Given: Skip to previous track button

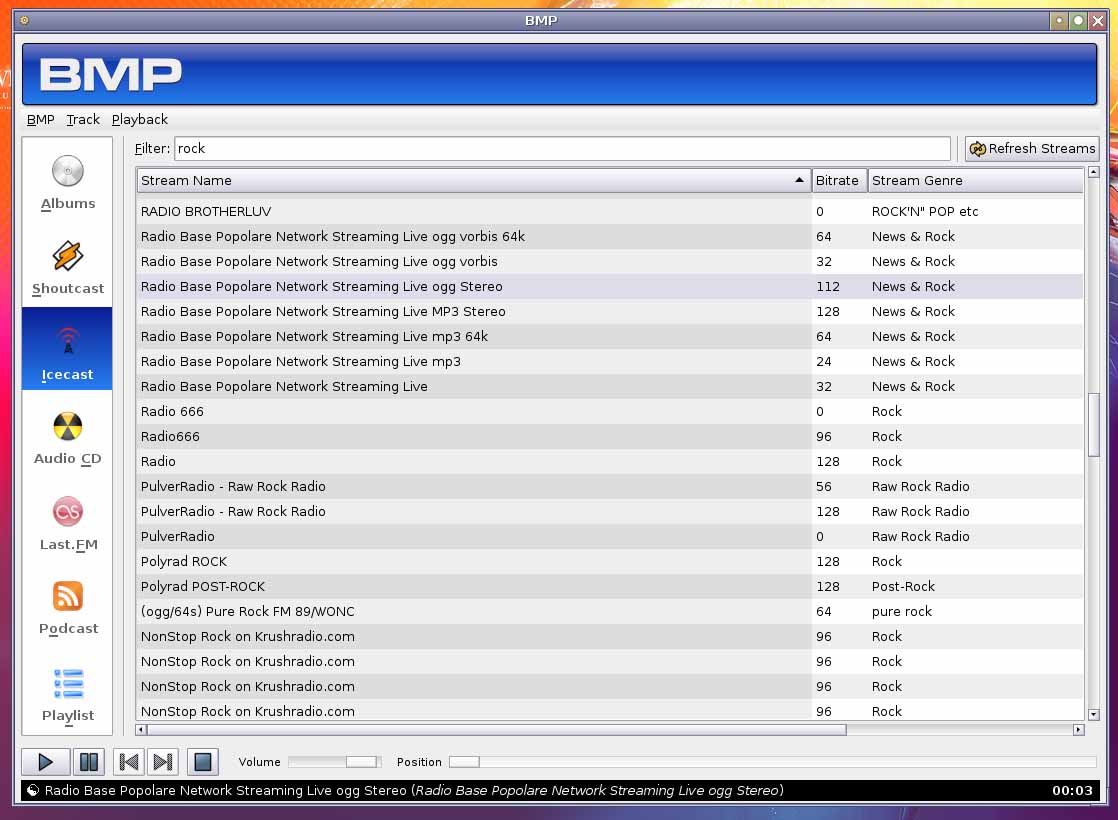Looking at the screenshot, I should pos(128,762).
